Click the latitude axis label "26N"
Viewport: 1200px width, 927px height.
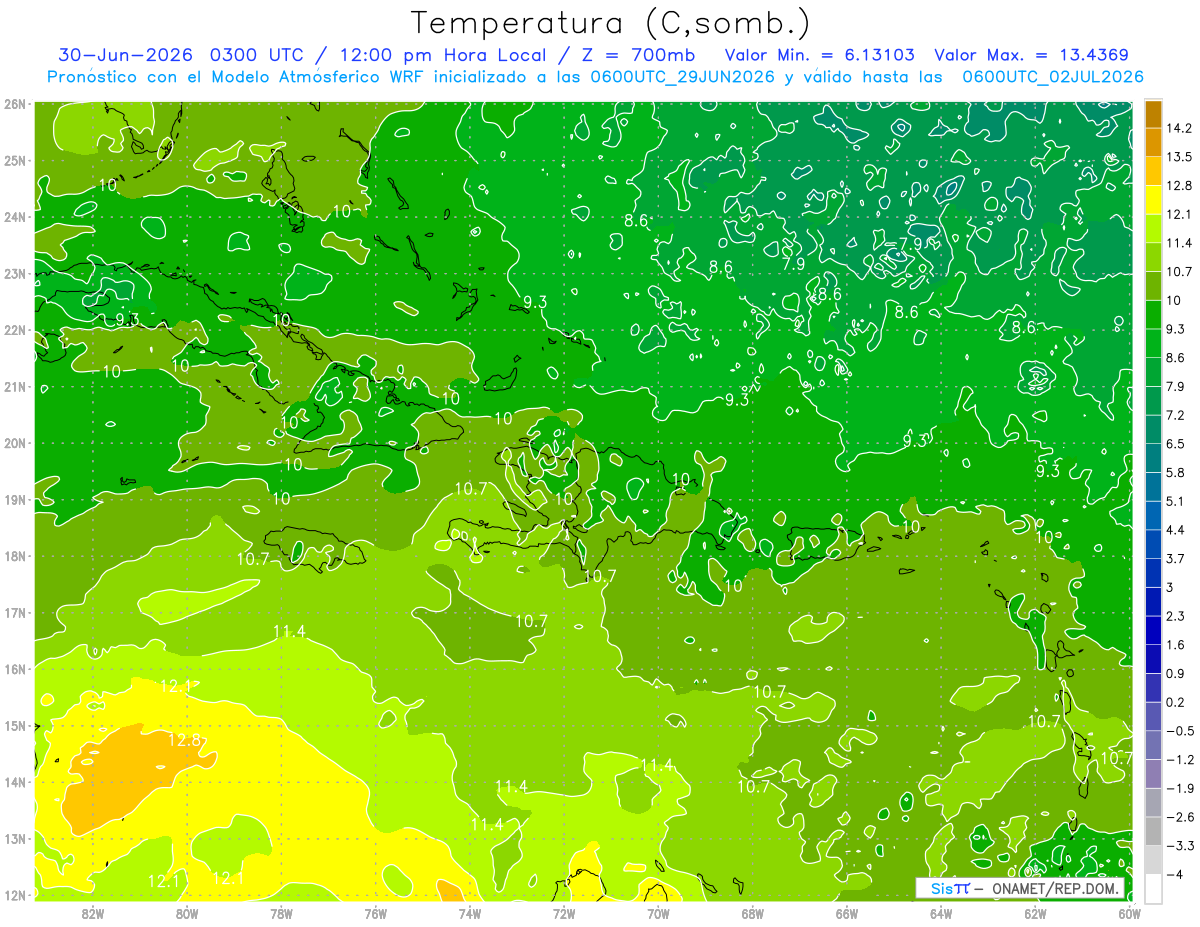[x=14, y=104]
